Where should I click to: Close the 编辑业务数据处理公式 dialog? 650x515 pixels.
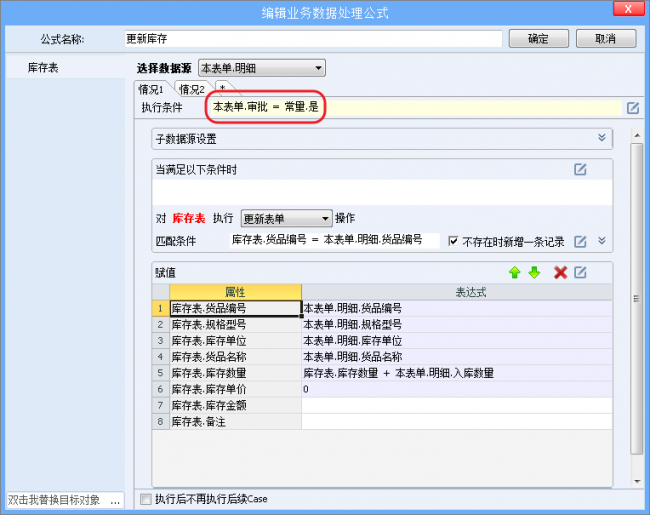628,9
